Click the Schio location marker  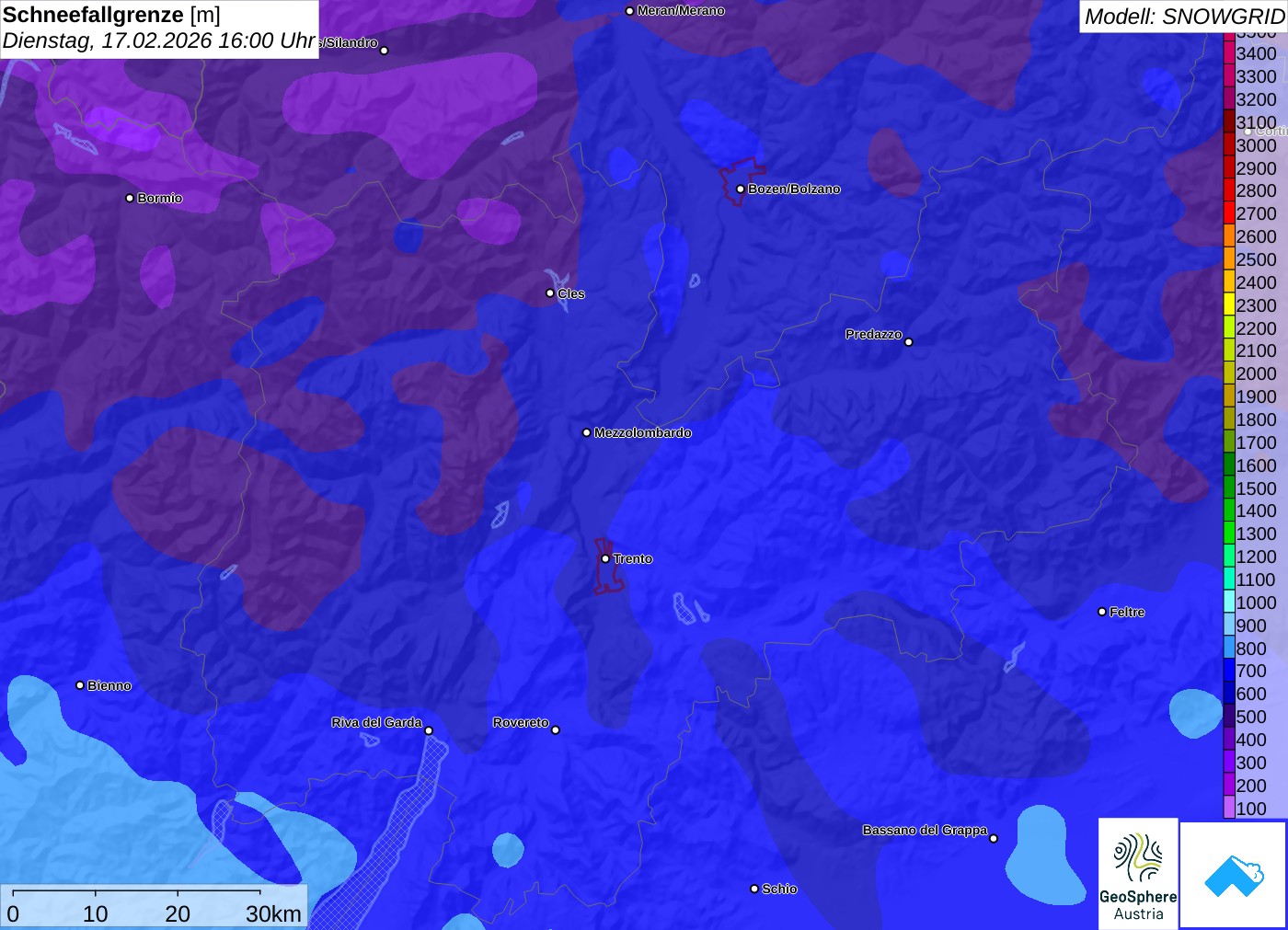pyautogui.click(x=754, y=889)
